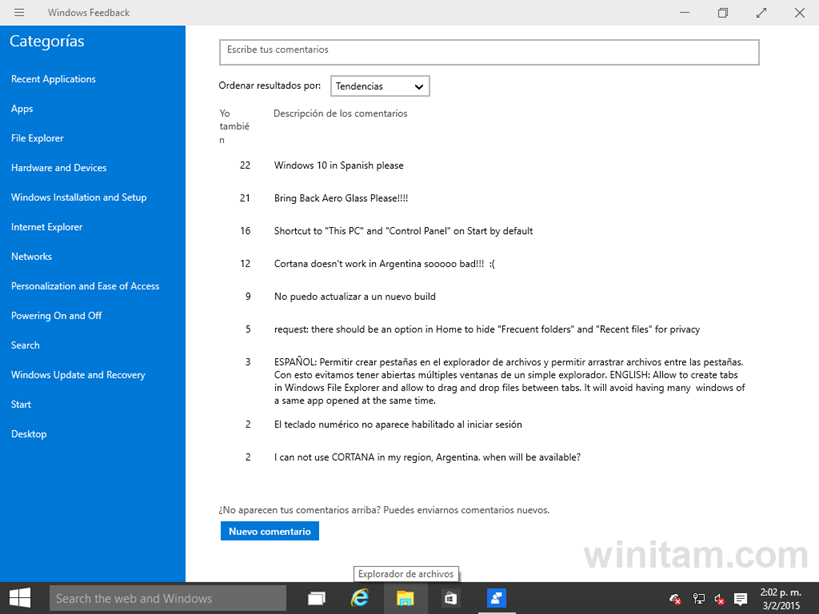This screenshot has height=614, width=819.
Task: Select the Networks category in the sidebar
Action: [31, 256]
